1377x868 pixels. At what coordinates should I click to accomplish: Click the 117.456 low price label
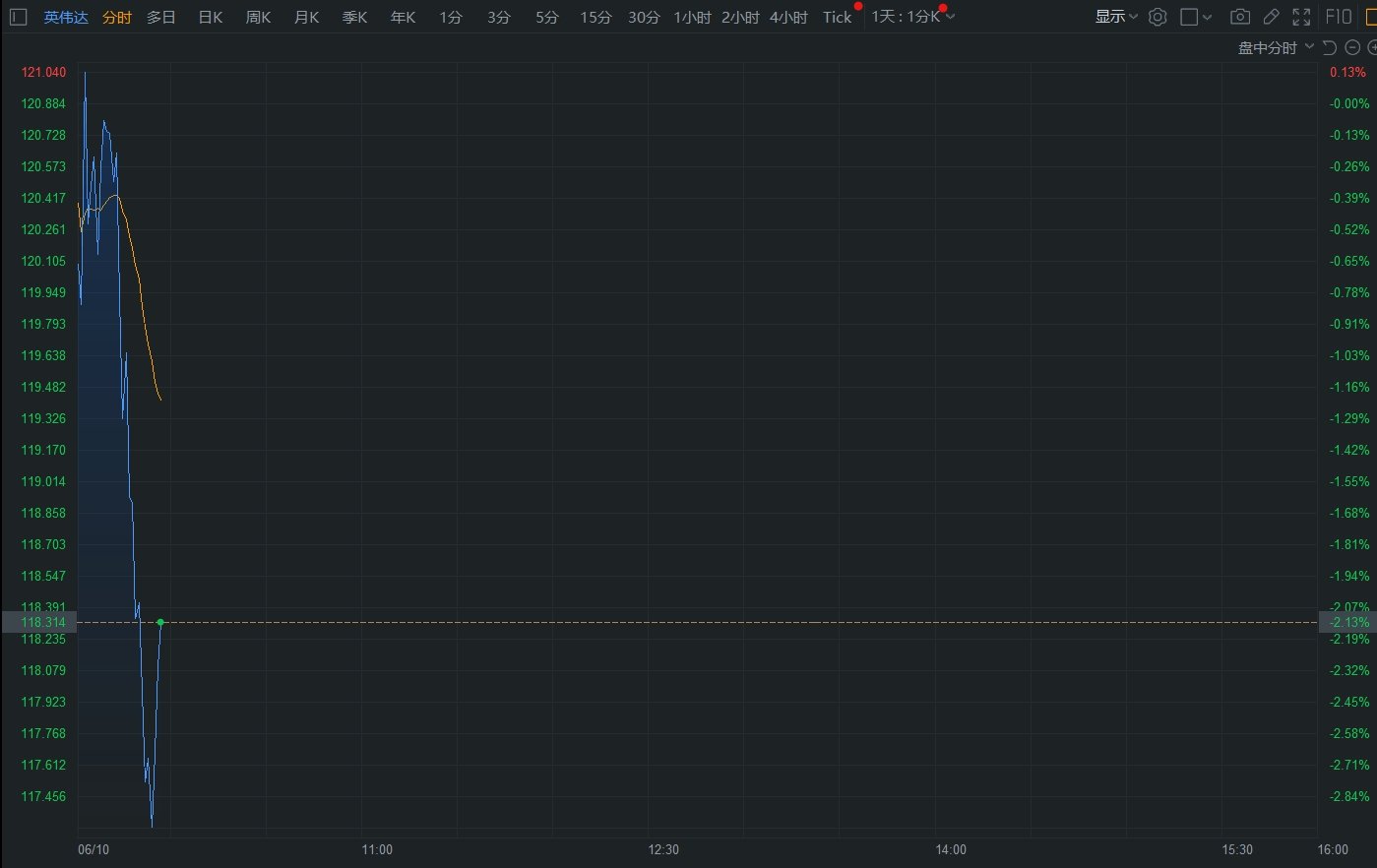pyautogui.click(x=43, y=796)
